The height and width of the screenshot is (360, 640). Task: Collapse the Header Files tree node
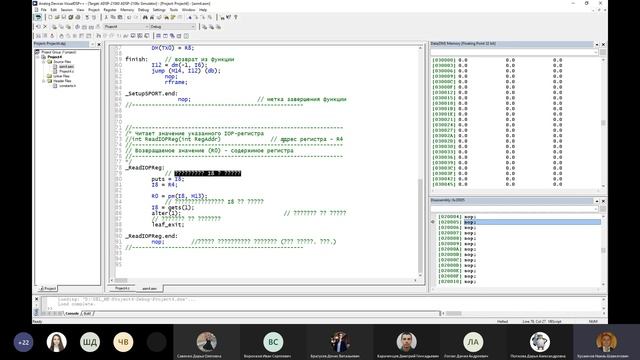tap(44, 81)
